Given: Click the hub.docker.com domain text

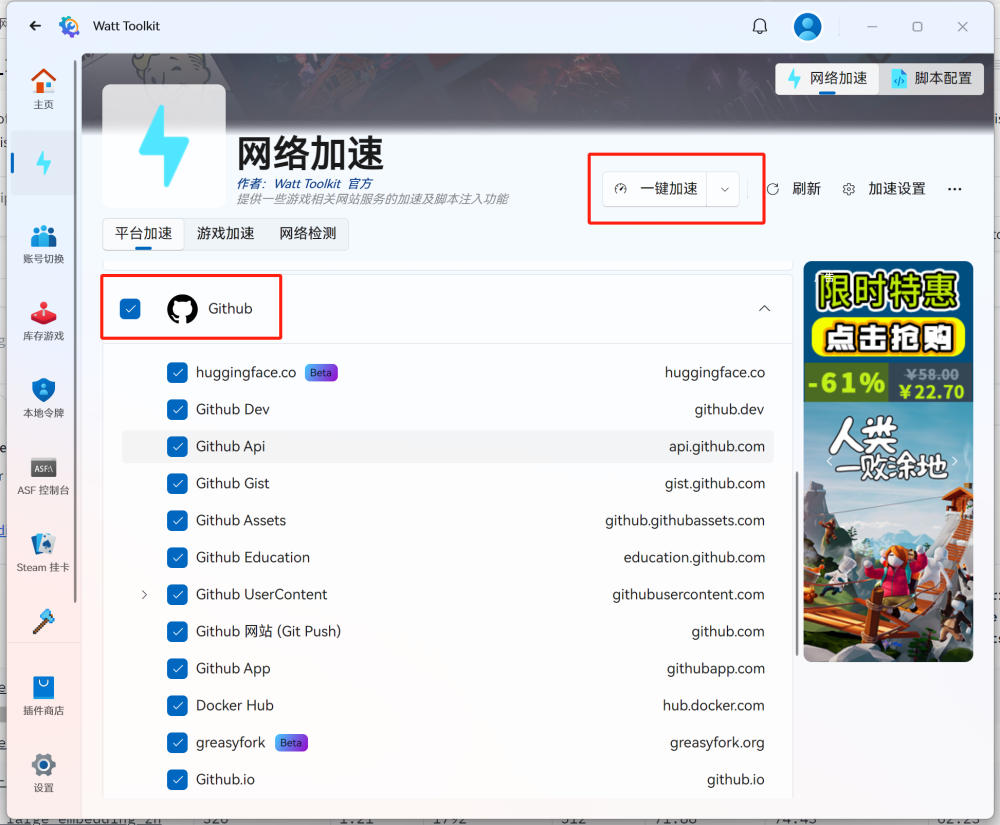Looking at the screenshot, I should coord(714,705).
